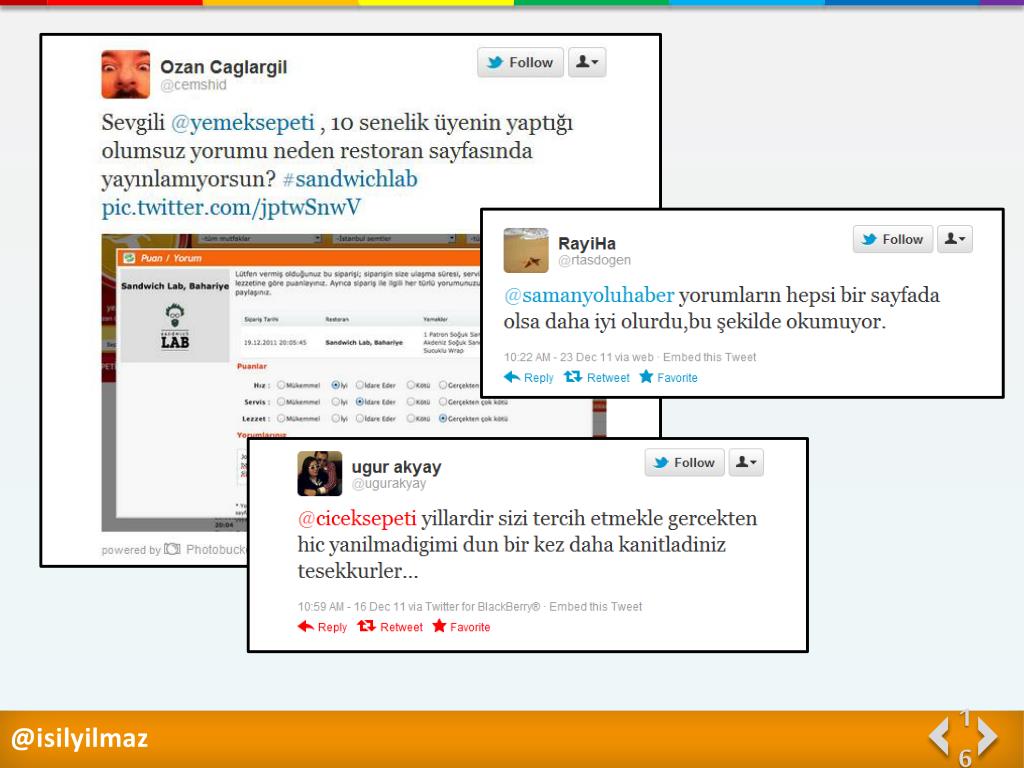Select Mükemmel for Hız rating
Screen dimensions: 1024x768
point(281,385)
